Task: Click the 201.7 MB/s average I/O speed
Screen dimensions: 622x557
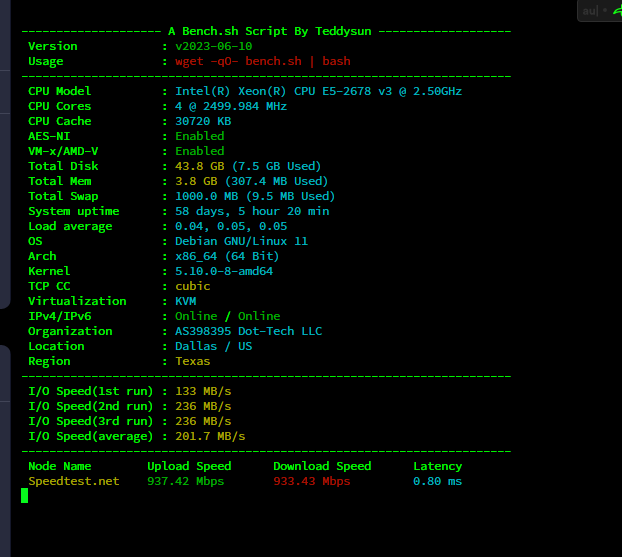Action: point(210,436)
